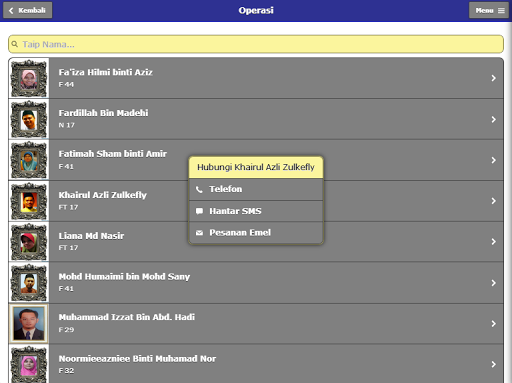Click the speech bubble icon beside Hantar SMS
The image size is (512, 383).
tap(199, 211)
